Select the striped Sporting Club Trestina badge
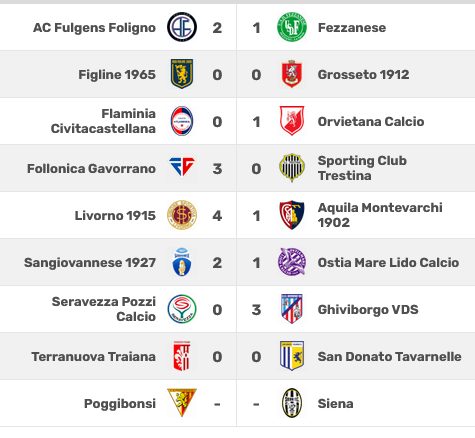Screen dimensions: 475x438 point(292,168)
